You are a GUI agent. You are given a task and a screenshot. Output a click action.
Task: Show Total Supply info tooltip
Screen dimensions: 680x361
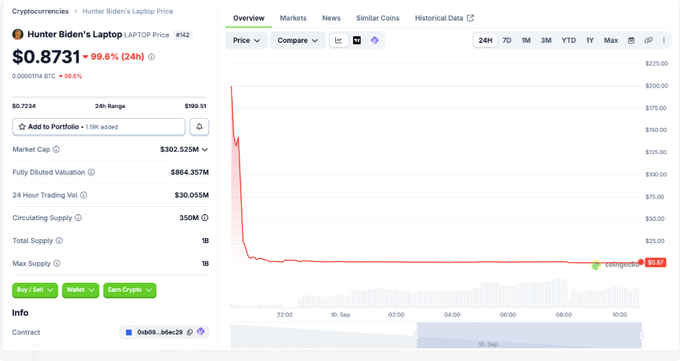(x=59, y=240)
